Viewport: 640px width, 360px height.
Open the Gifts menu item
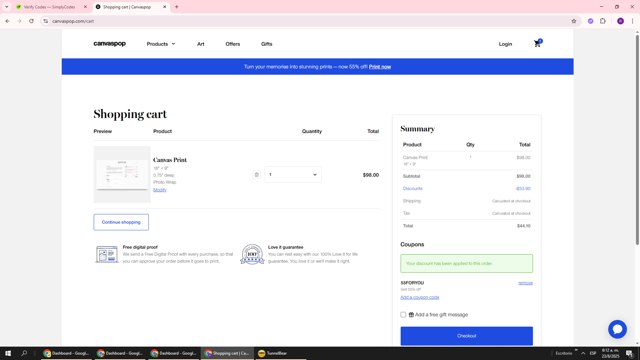[267, 44]
